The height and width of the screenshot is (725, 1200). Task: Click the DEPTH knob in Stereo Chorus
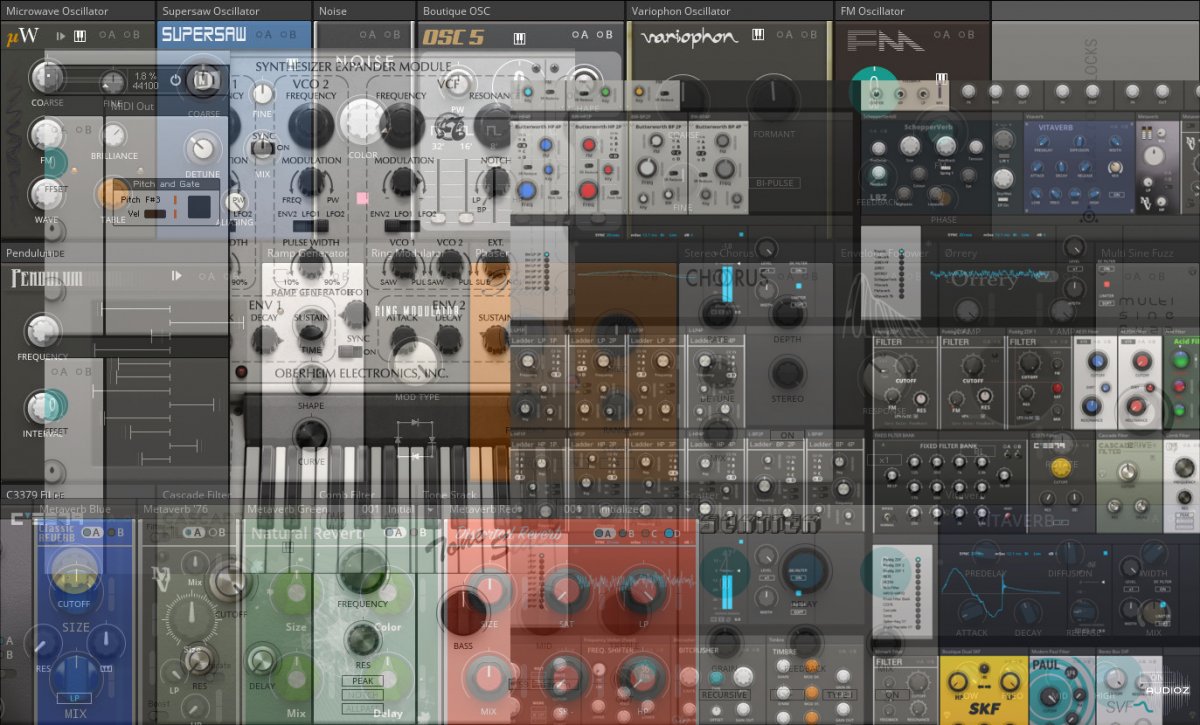788,311
